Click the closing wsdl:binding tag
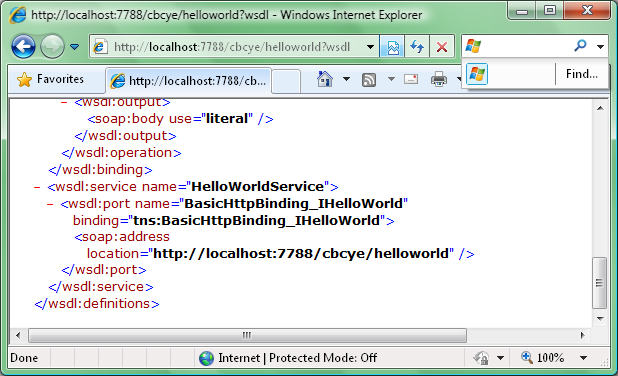618x376 pixels. [100, 170]
